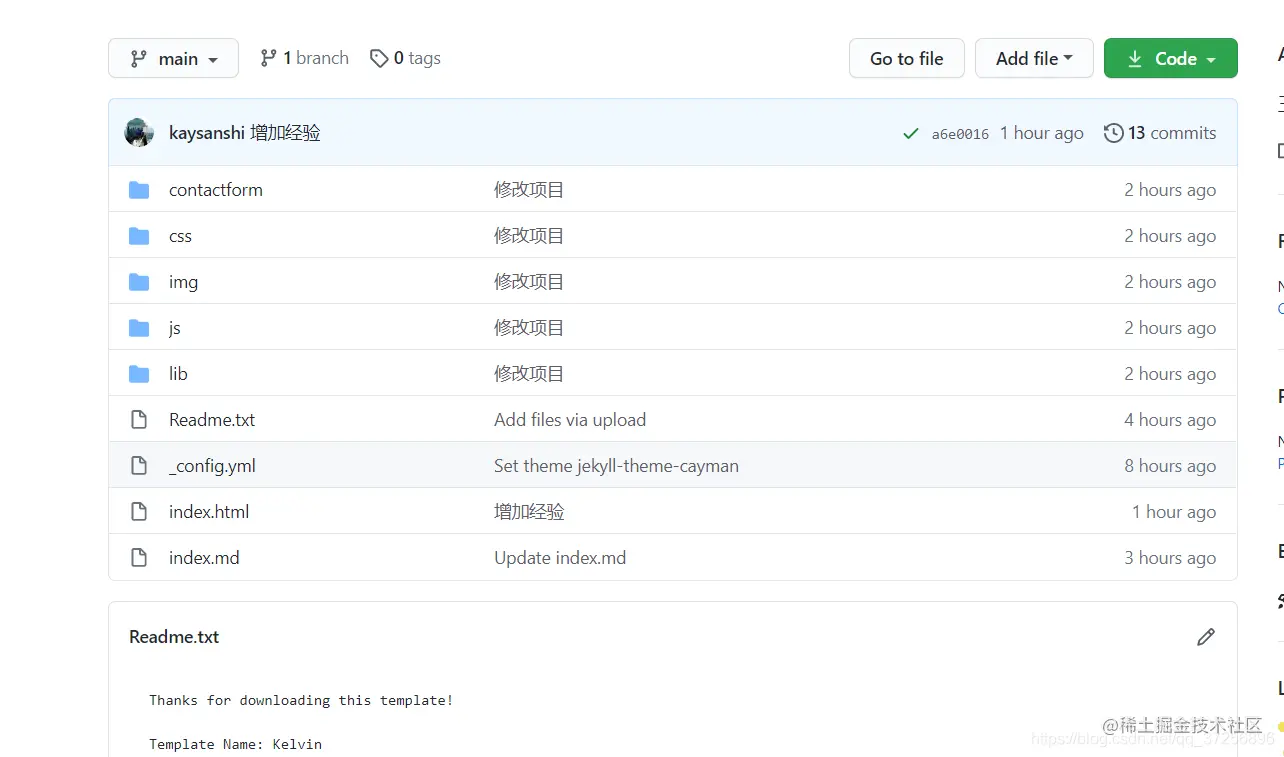1284x757 pixels.
Task: Click the Readme.txt file icon in list
Action: pyautogui.click(x=139, y=420)
